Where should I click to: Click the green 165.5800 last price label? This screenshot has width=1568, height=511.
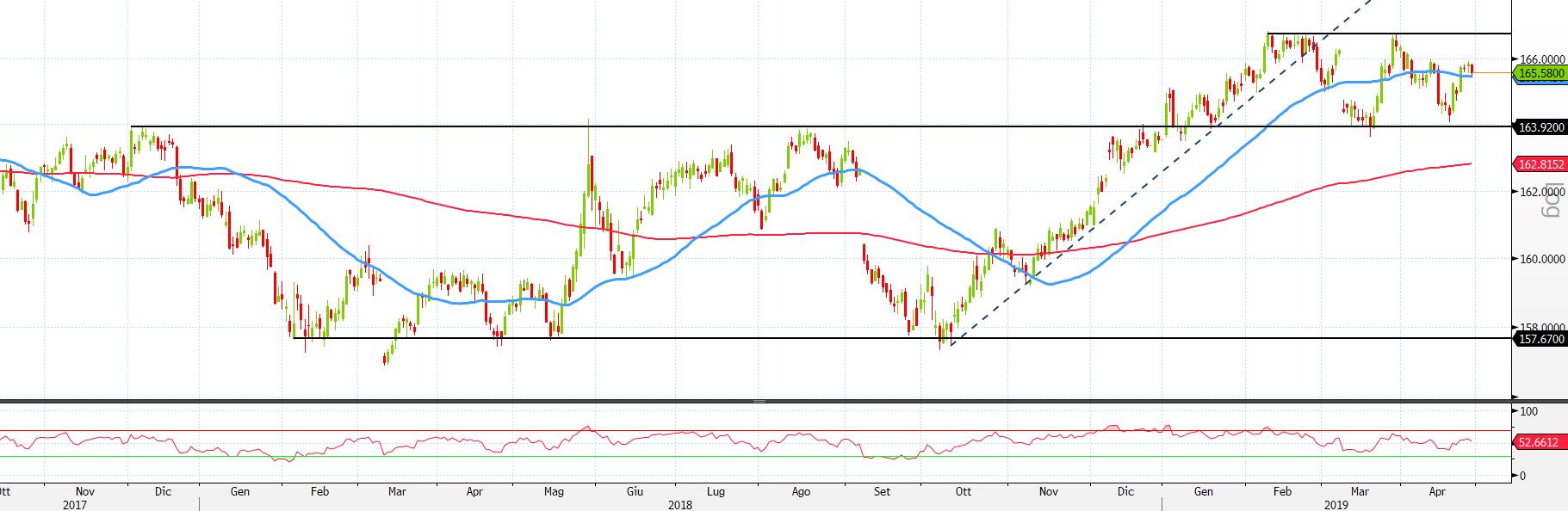tap(1541, 74)
